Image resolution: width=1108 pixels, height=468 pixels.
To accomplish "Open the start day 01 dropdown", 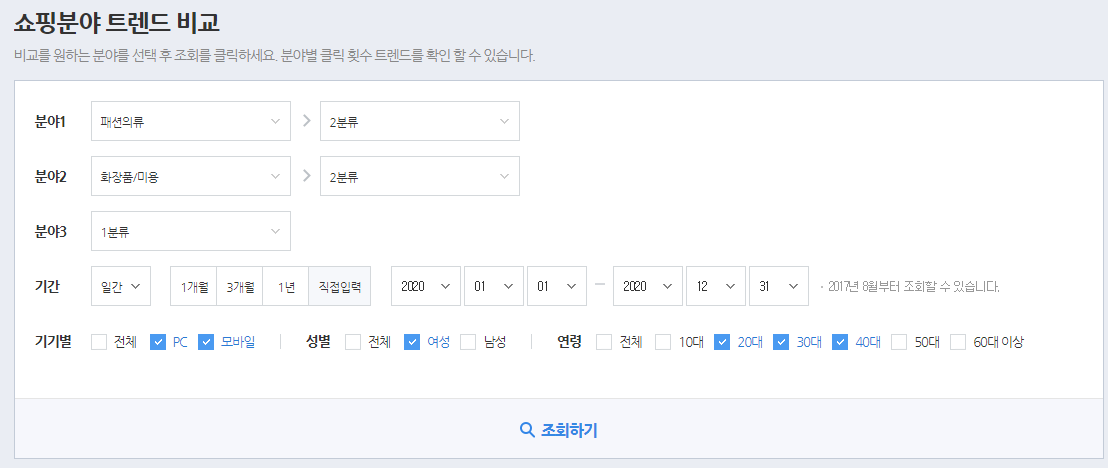I will click(x=557, y=286).
